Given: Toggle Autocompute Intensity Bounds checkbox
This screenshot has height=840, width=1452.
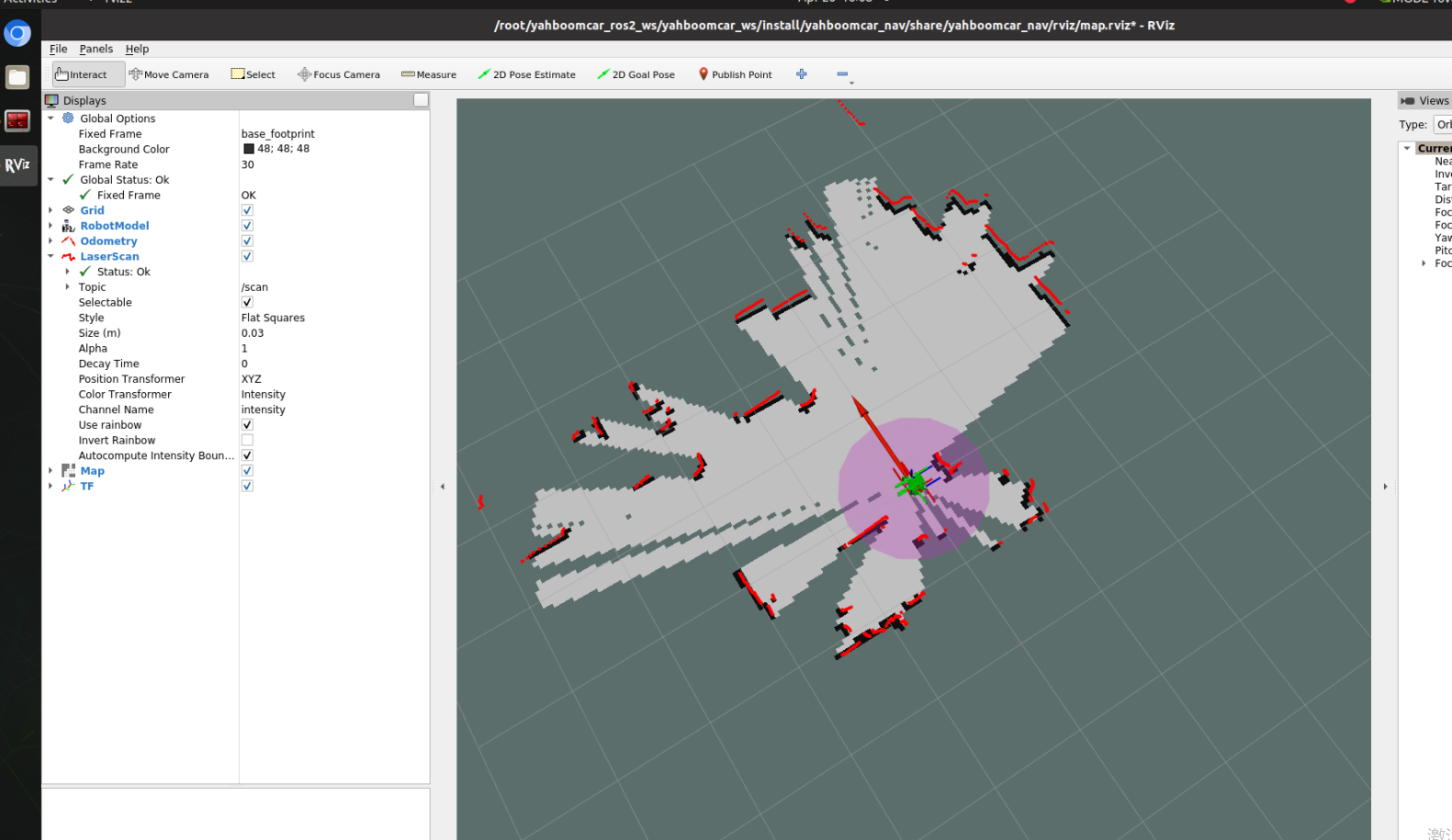Looking at the screenshot, I should [x=247, y=455].
